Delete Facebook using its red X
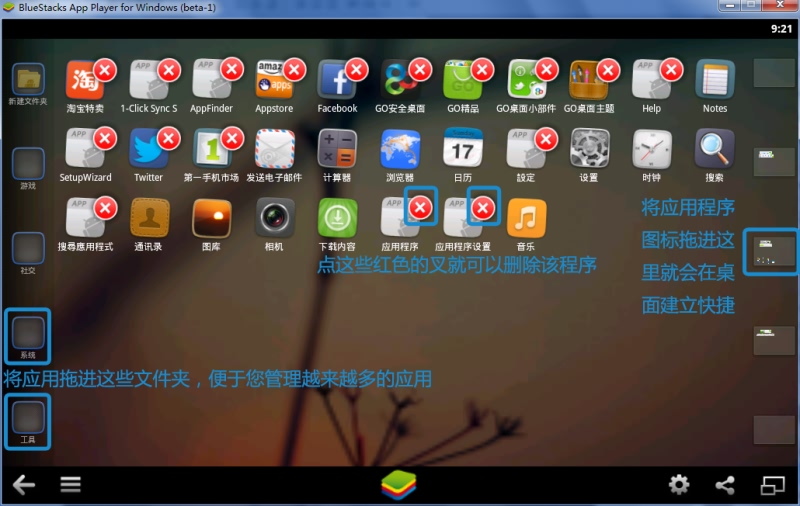 (x=357, y=70)
